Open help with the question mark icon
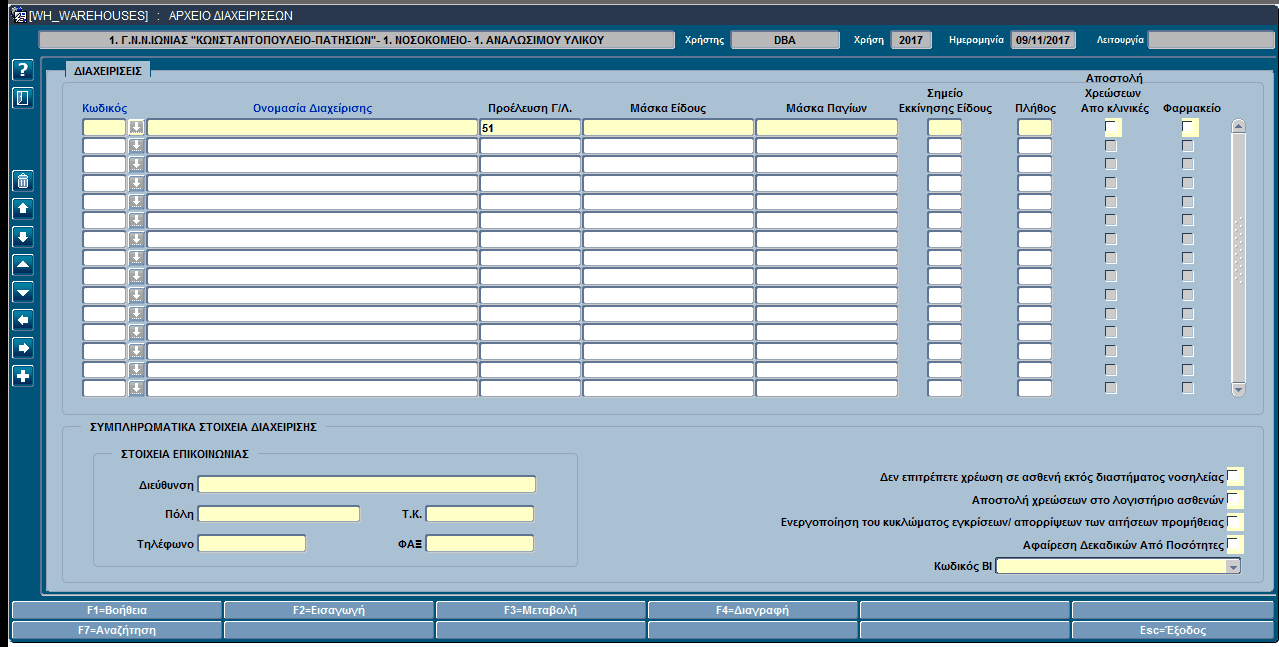1279x647 pixels. click(x=23, y=70)
